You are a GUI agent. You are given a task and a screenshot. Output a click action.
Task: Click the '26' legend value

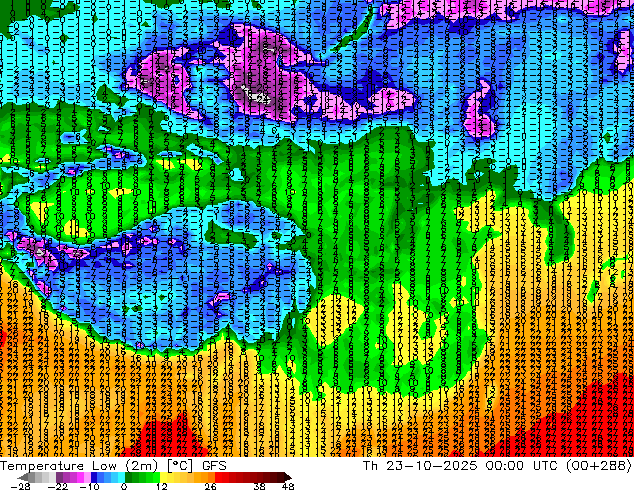coord(210,486)
